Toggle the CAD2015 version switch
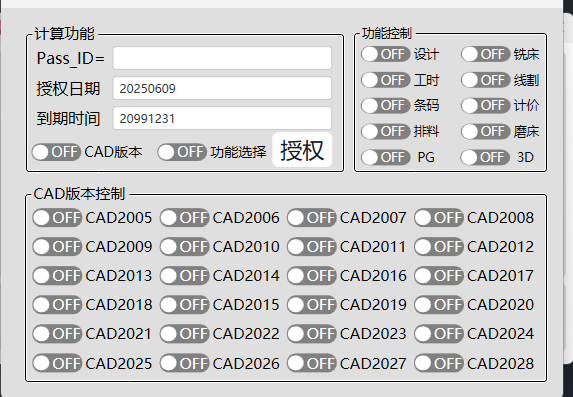The width and height of the screenshot is (573, 397). pyautogui.click(x=184, y=305)
